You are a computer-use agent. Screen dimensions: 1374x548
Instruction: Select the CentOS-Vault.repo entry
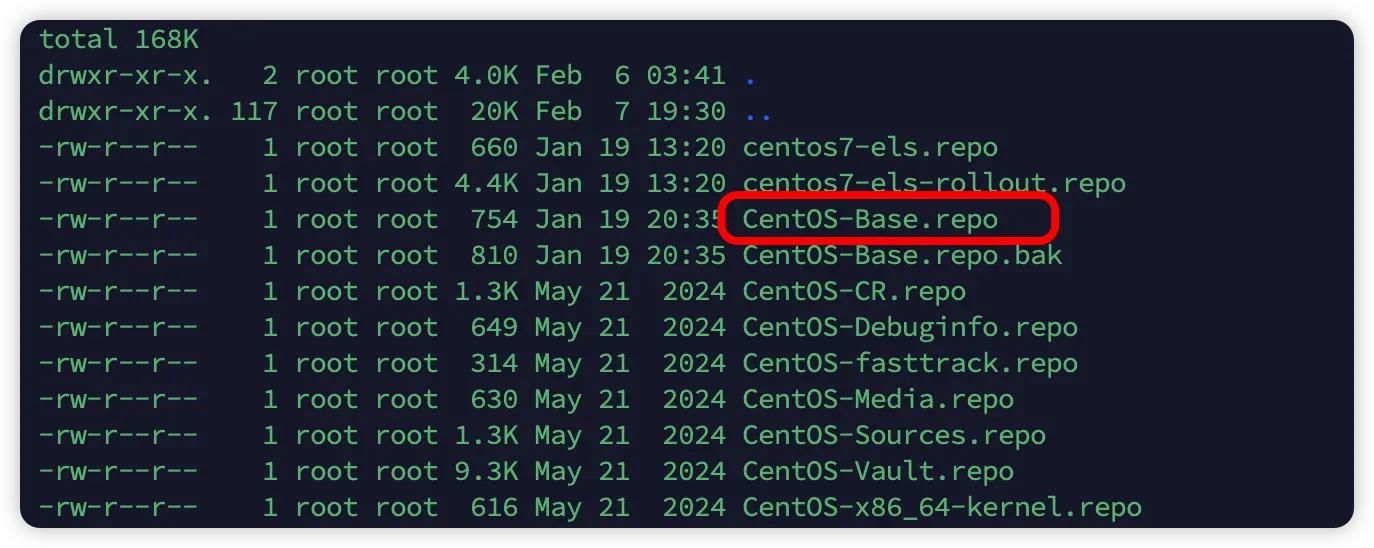(878, 471)
